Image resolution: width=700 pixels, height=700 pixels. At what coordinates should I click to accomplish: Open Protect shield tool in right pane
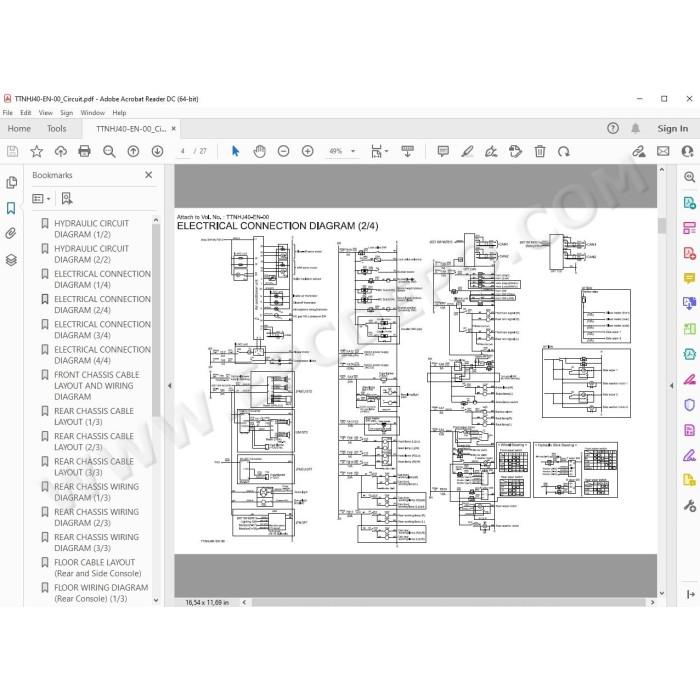(689, 405)
